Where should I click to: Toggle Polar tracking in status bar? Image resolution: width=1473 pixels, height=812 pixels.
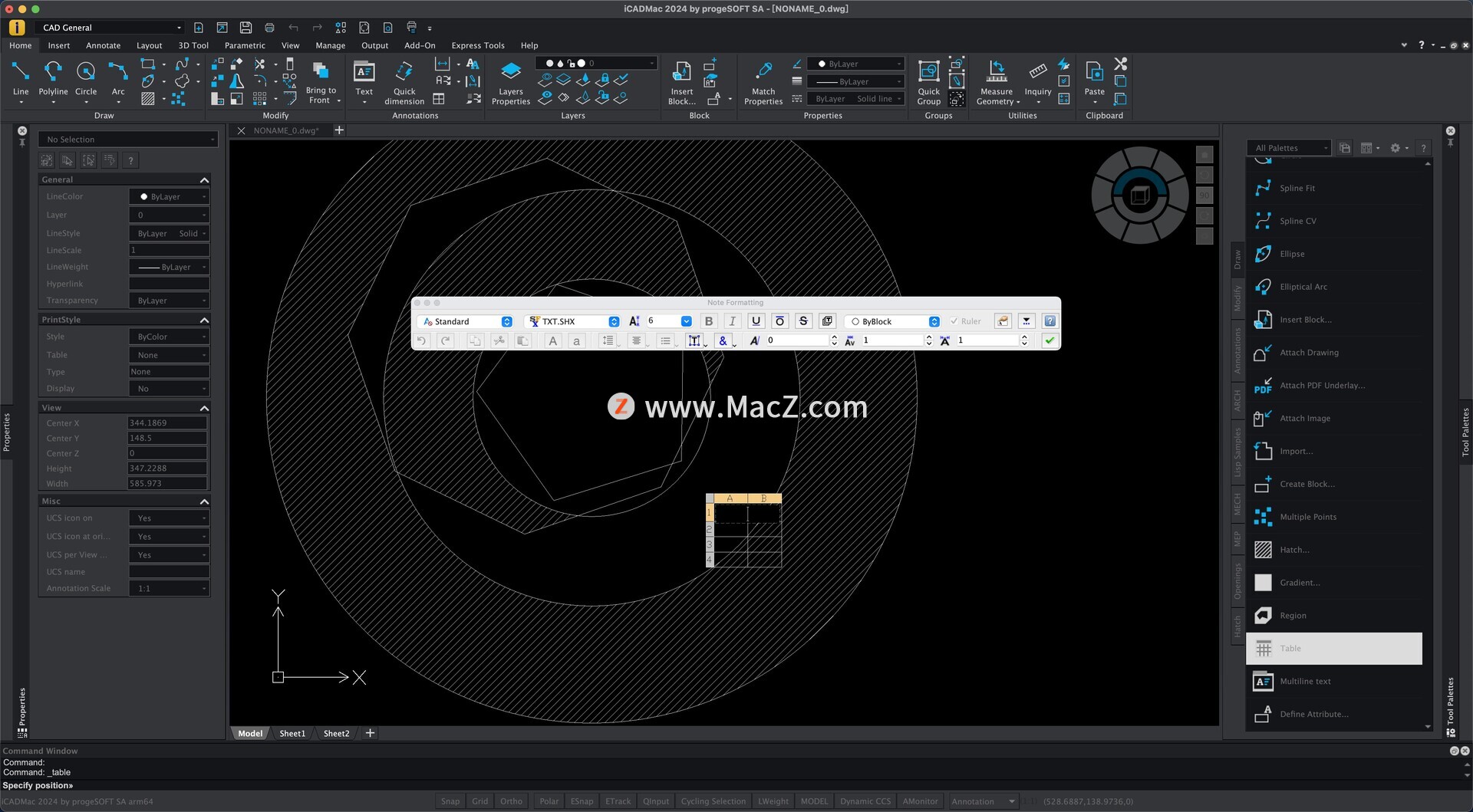(x=549, y=801)
